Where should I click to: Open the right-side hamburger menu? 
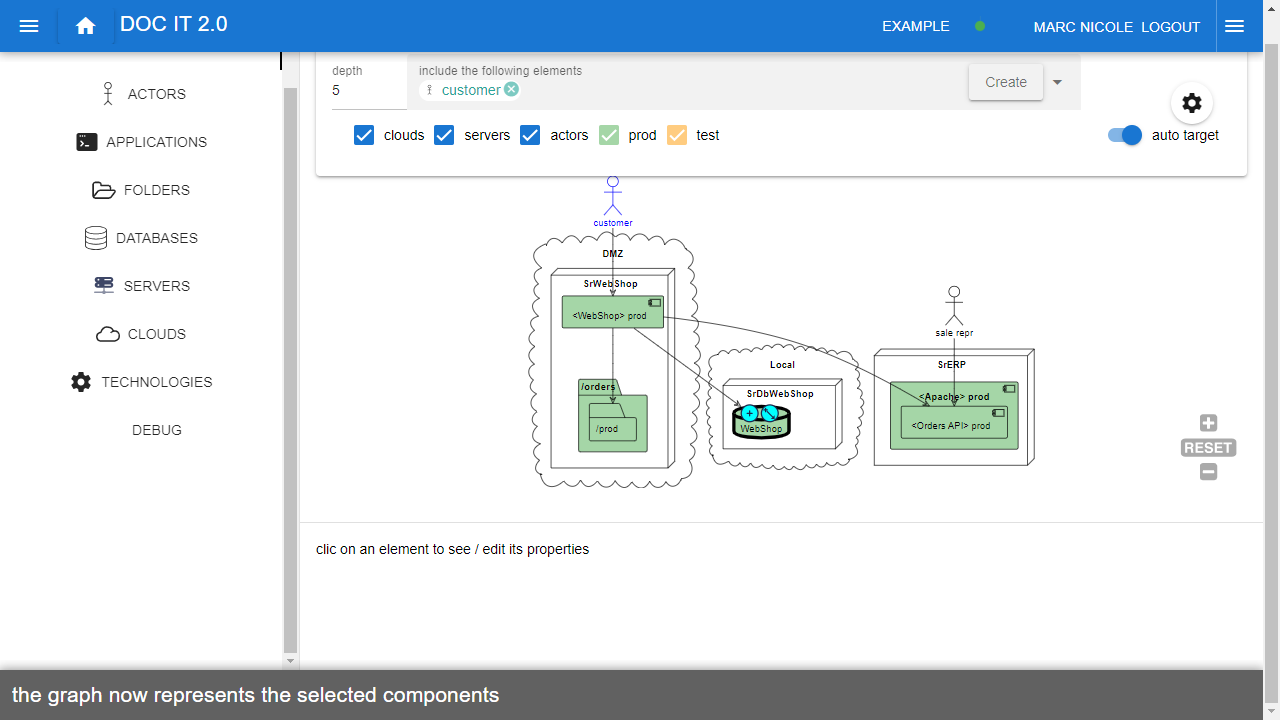click(1234, 26)
